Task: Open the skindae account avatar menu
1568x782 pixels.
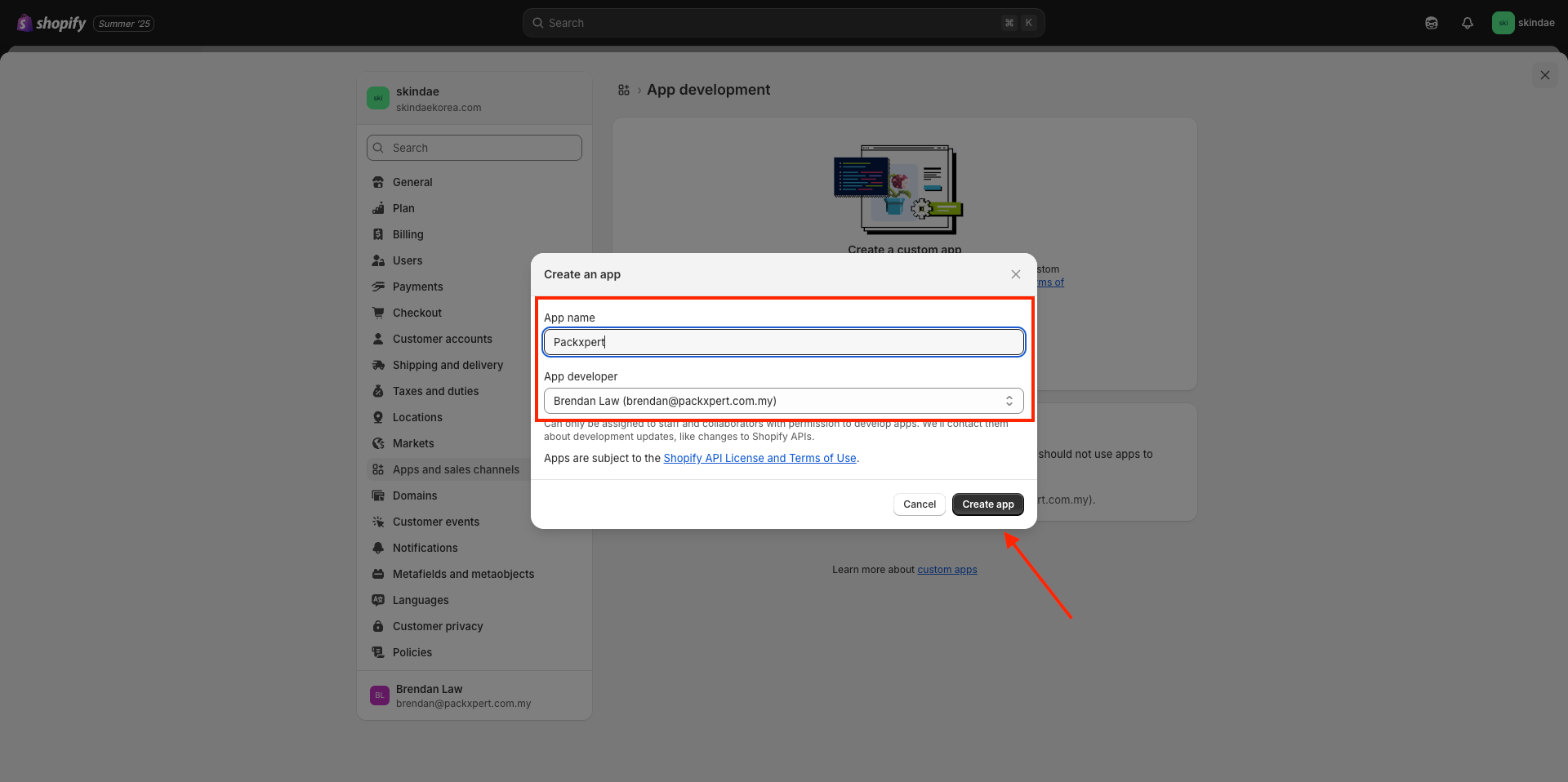Action: coord(1524,23)
